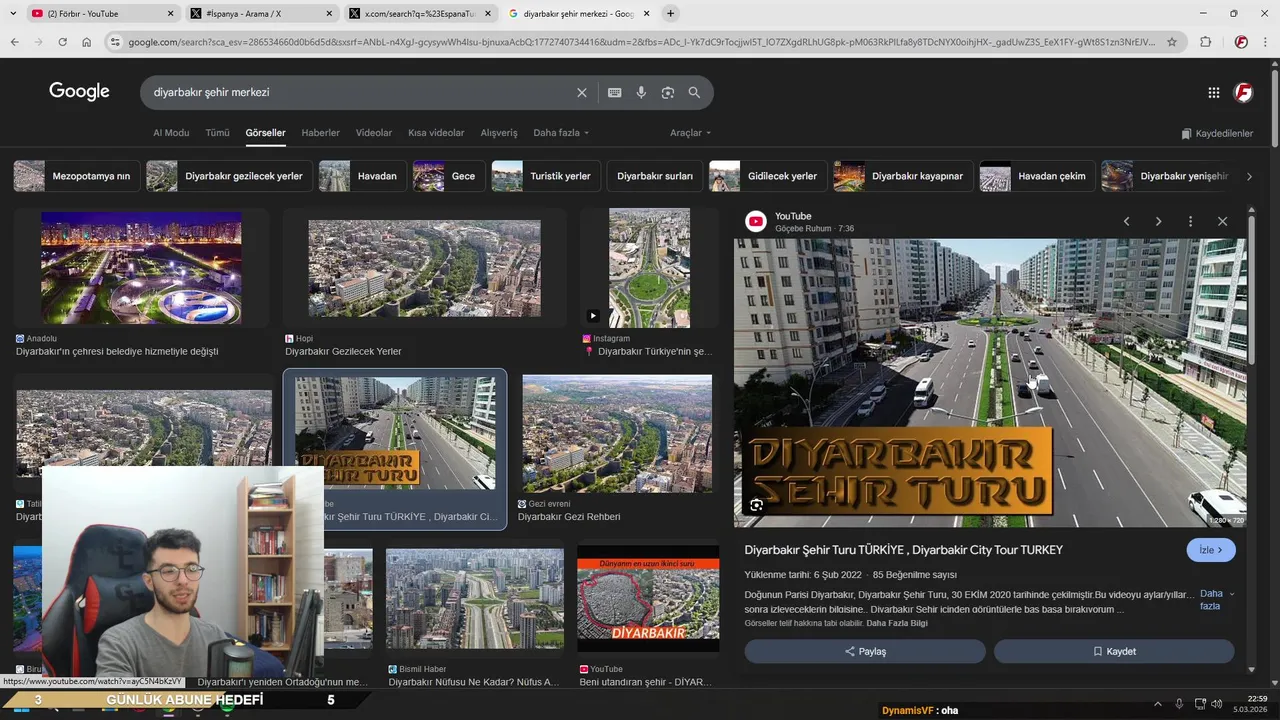Open YouTube channel icon in preview
This screenshot has height=720, width=1280.
pos(756,222)
